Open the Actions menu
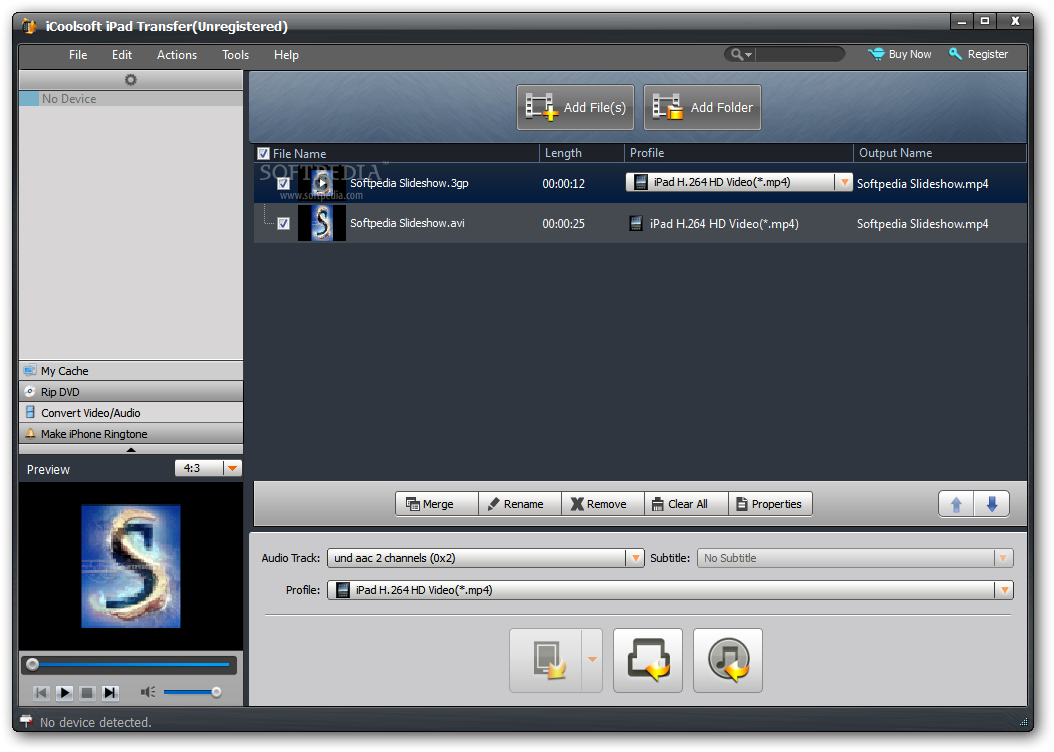This screenshot has height=752, width=1054. tap(177, 55)
